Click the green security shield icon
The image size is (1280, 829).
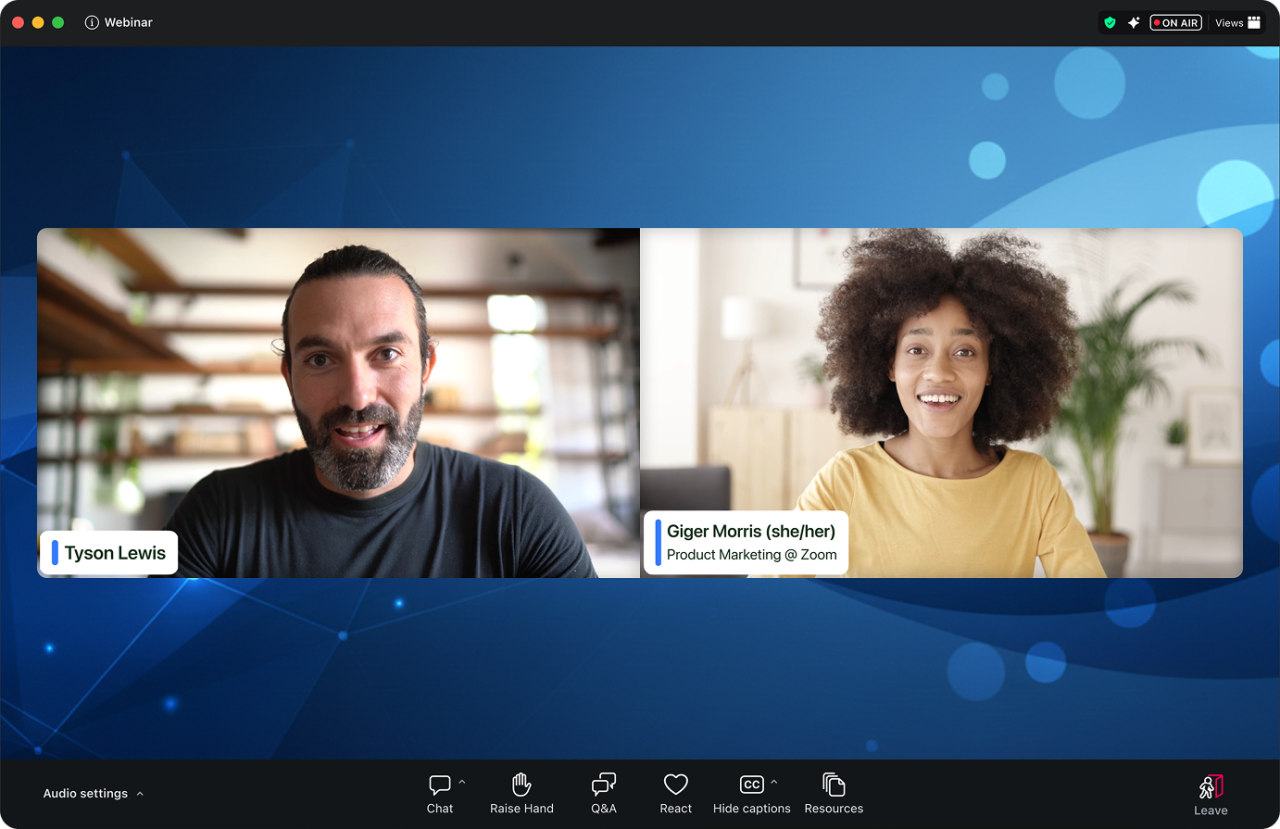click(1110, 23)
